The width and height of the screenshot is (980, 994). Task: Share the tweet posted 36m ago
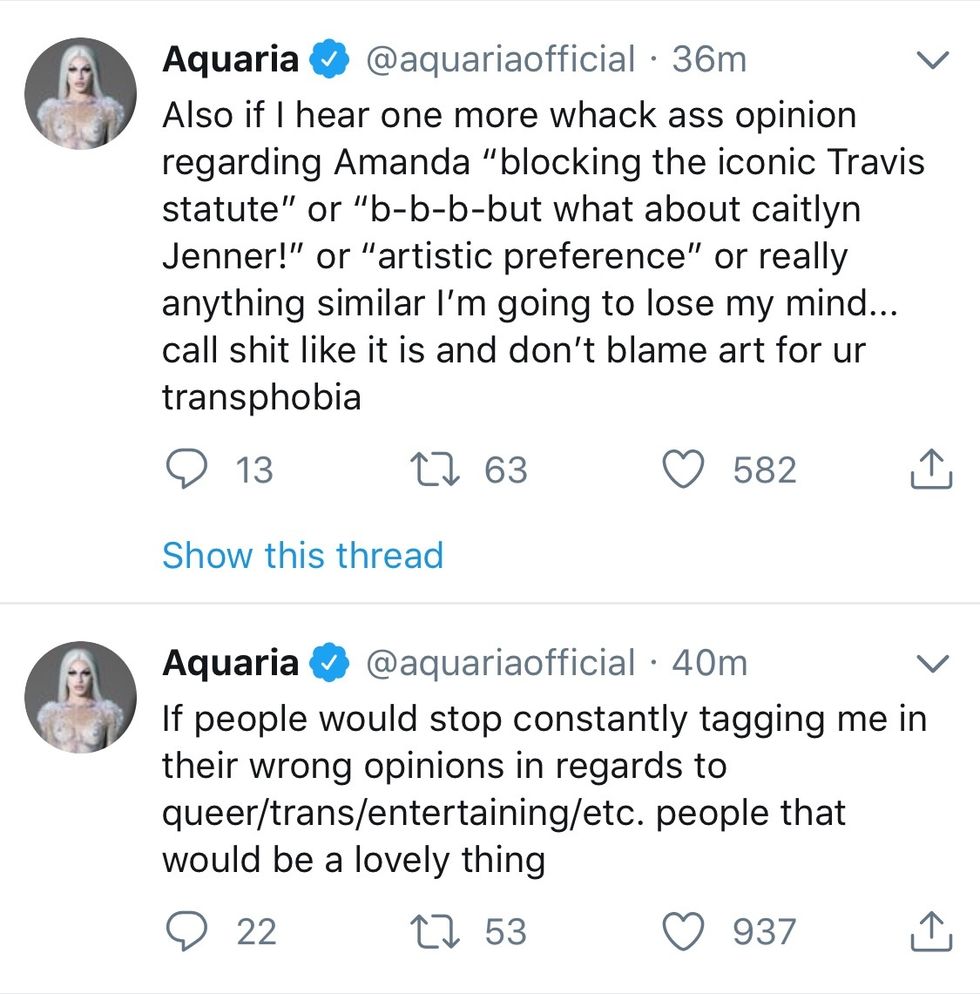tap(931, 470)
